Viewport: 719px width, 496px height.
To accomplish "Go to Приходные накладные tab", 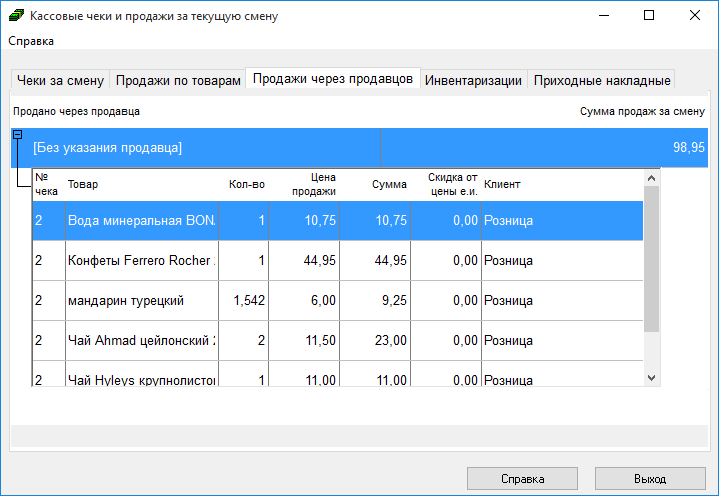I will tap(601, 81).
